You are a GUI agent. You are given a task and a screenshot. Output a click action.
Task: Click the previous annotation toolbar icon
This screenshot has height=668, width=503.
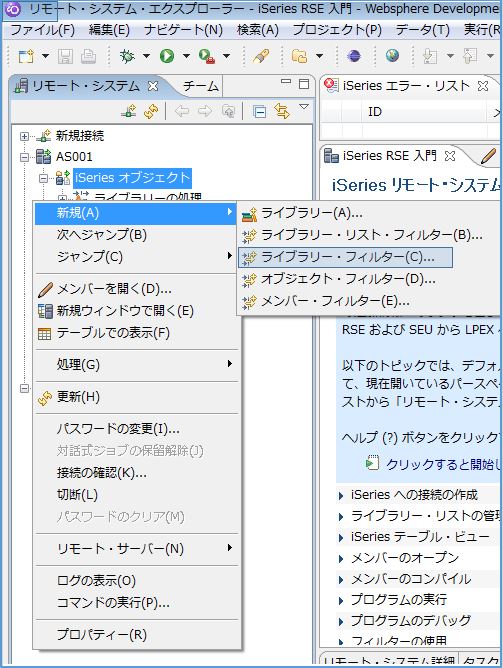470,56
